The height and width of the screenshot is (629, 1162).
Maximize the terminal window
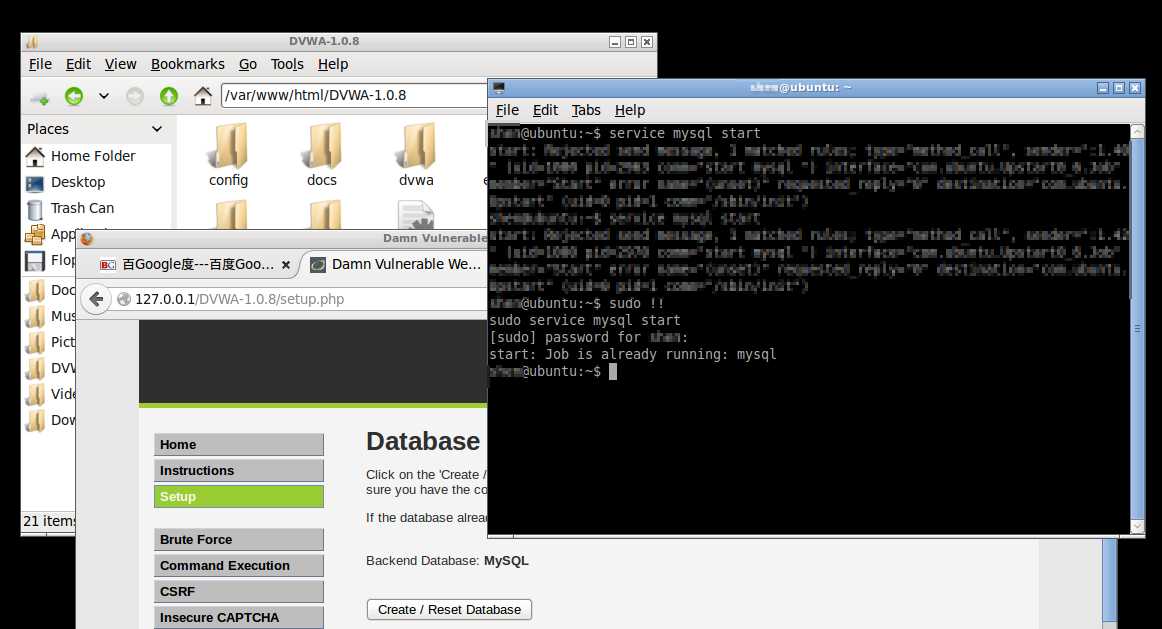[1119, 88]
